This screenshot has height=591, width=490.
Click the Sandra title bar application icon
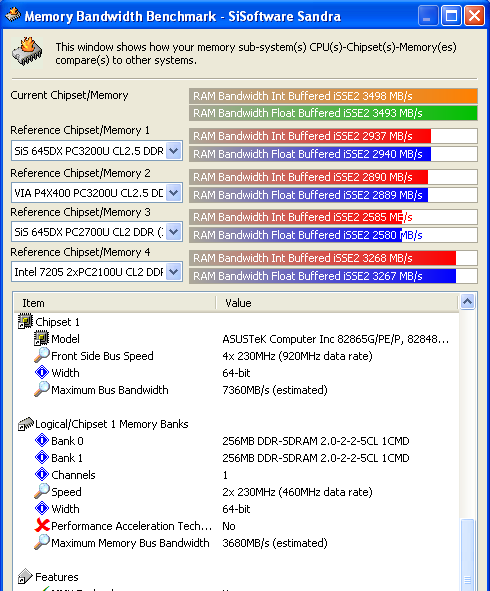click(x=13, y=16)
